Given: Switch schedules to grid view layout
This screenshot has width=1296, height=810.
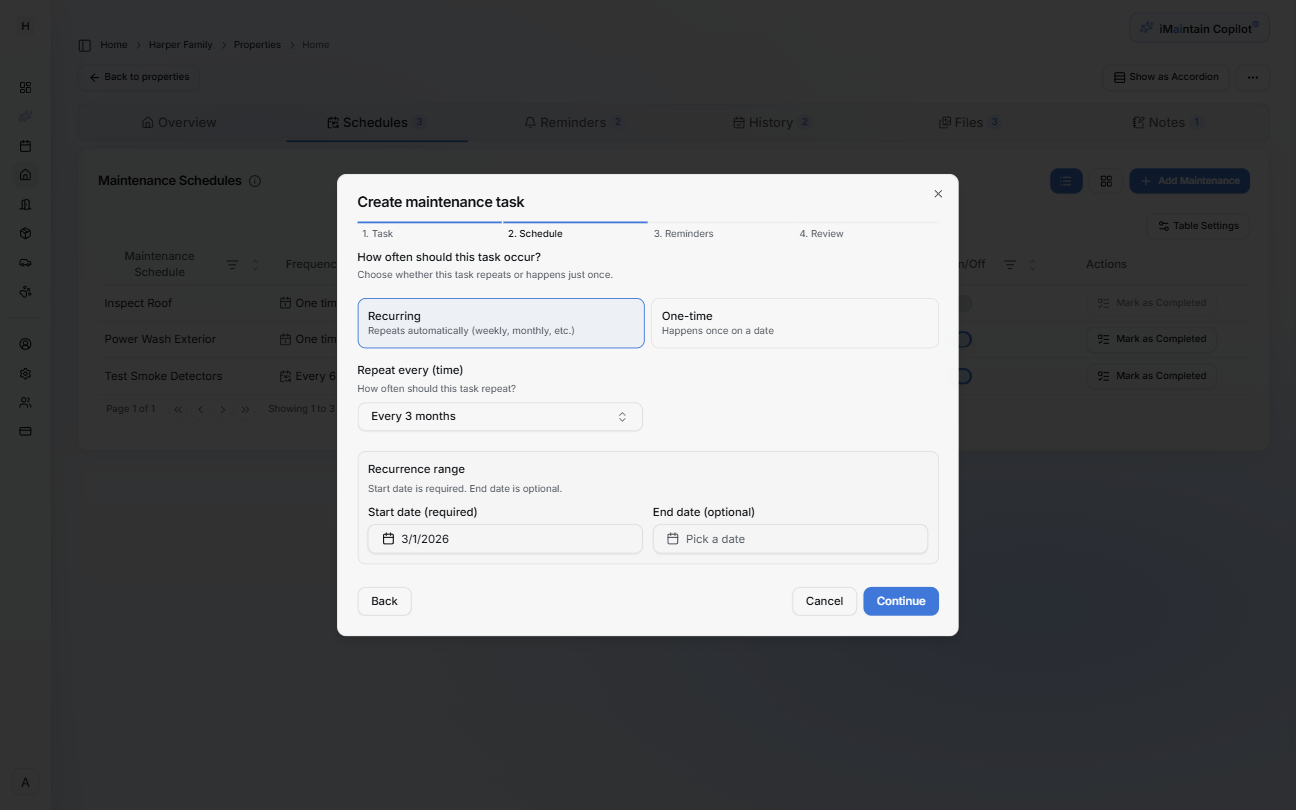Looking at the screenshot, I should click(1106, 181).
